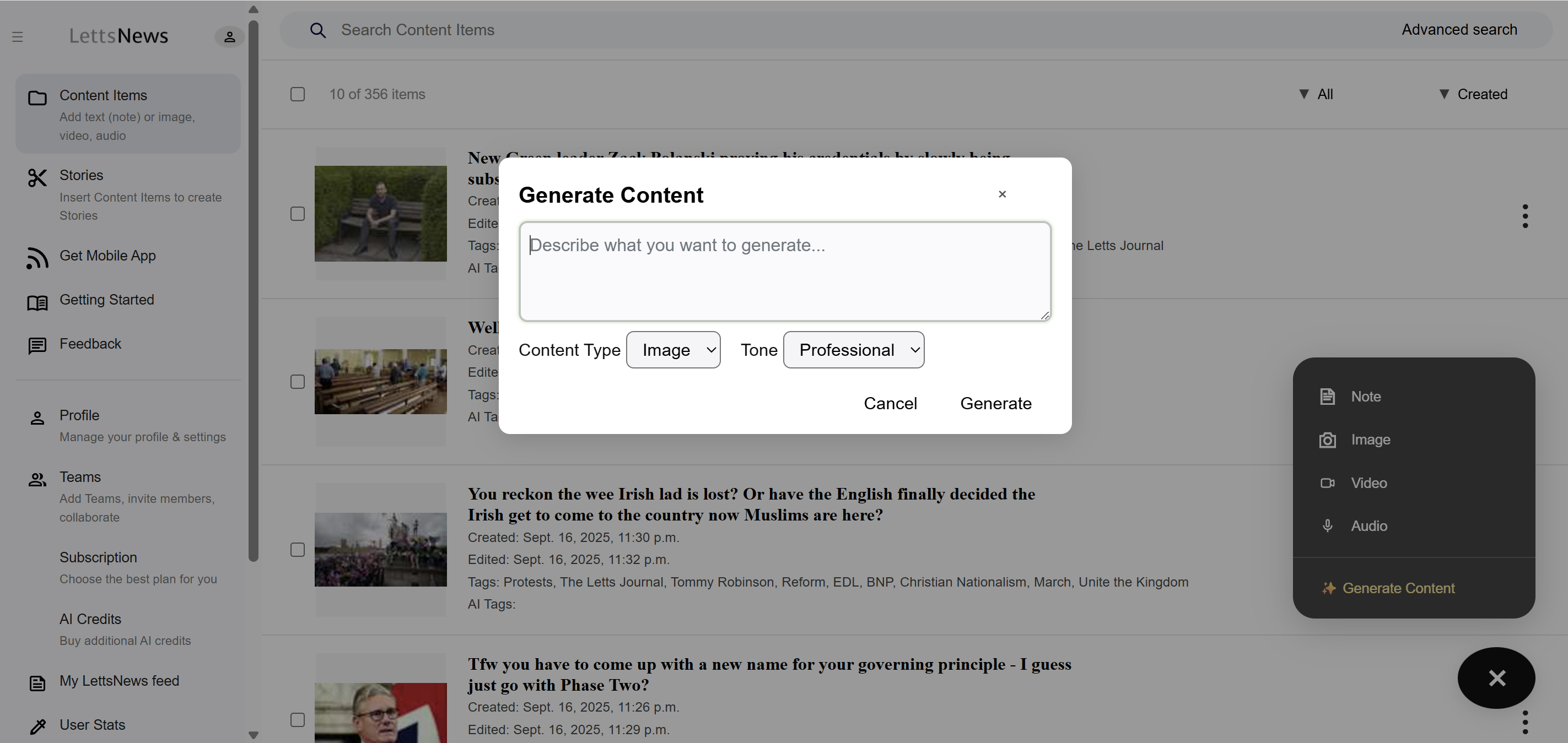Click the Video camera icon in add menu
Screen dimensions: 1568x743
[1328, 482]
